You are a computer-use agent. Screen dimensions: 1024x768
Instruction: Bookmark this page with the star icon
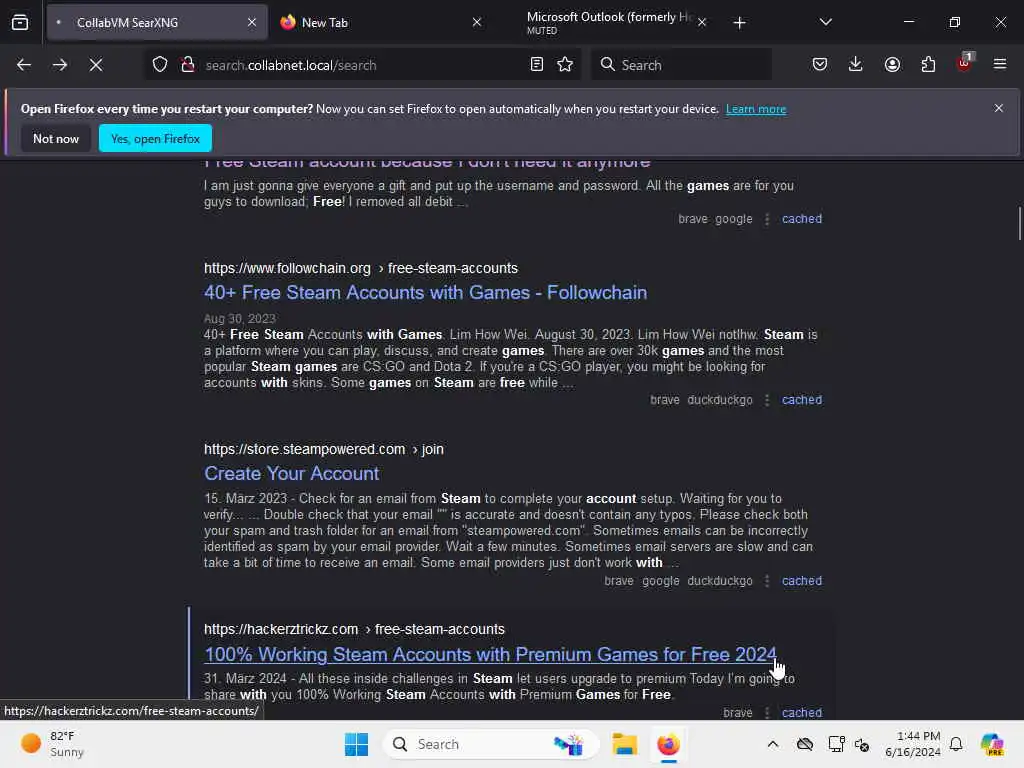pos(565,65)
